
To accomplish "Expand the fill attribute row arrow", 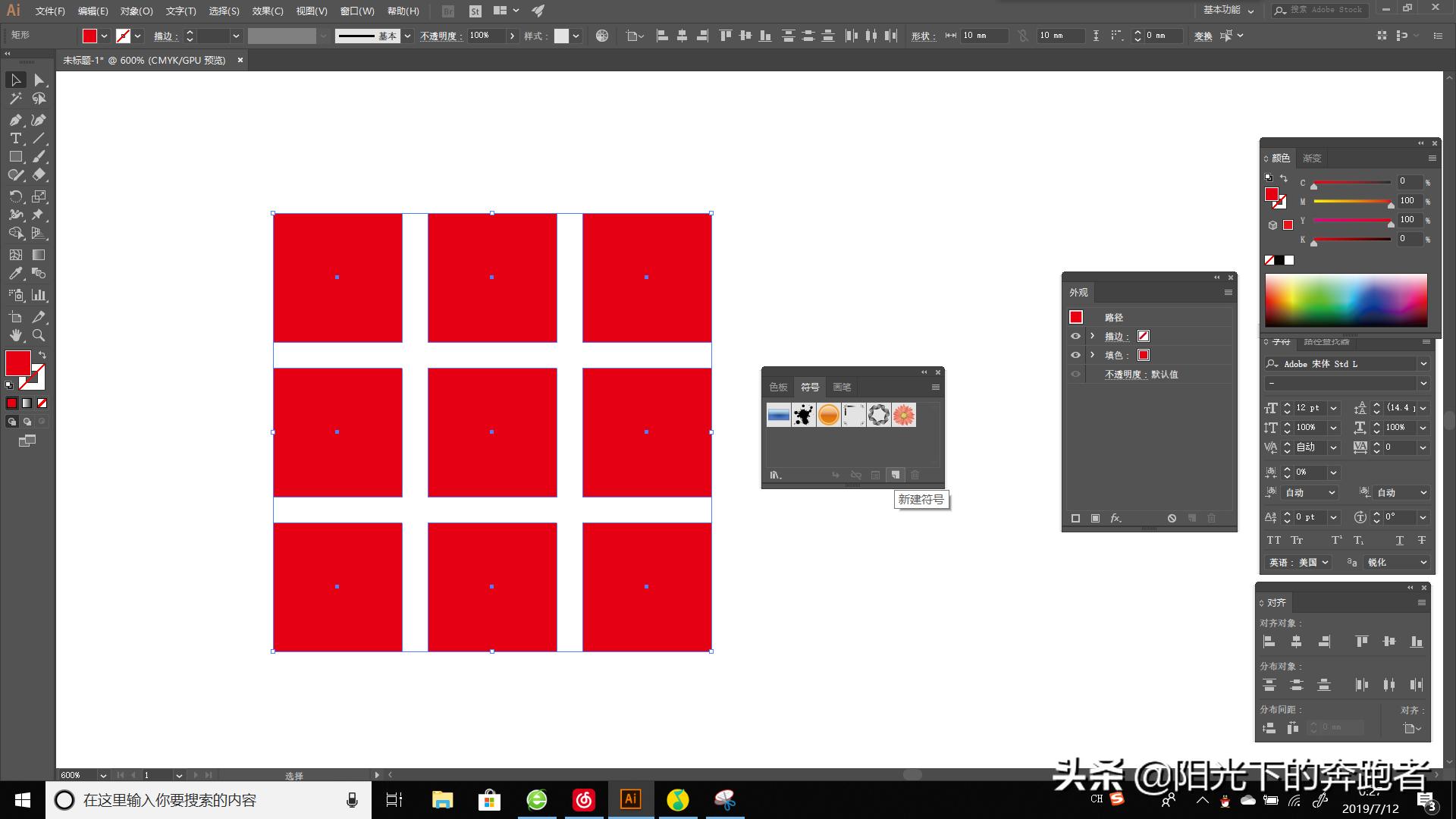I will coord(1092,355).
